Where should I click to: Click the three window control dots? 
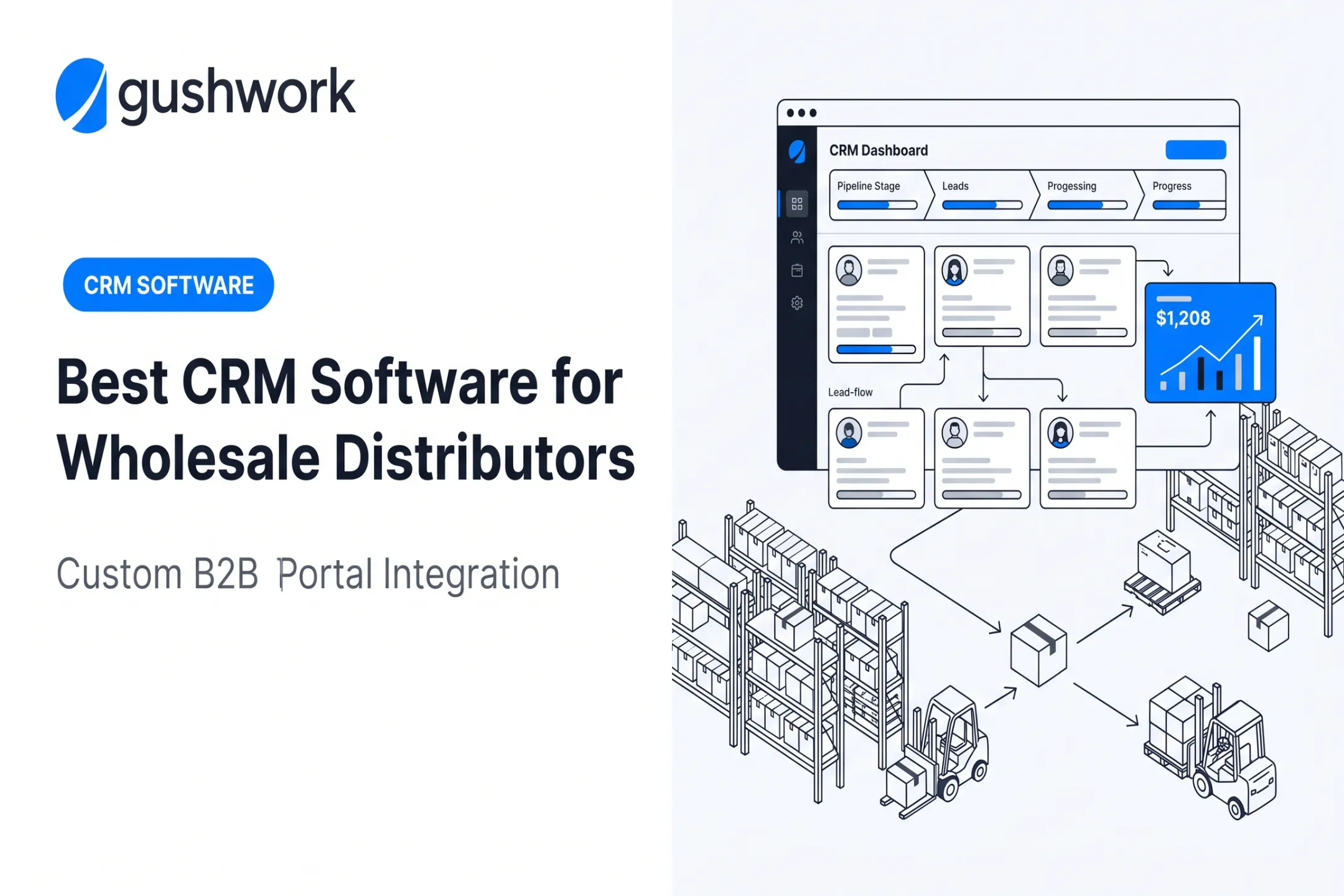pyautogui.click(x=801, y=113)
